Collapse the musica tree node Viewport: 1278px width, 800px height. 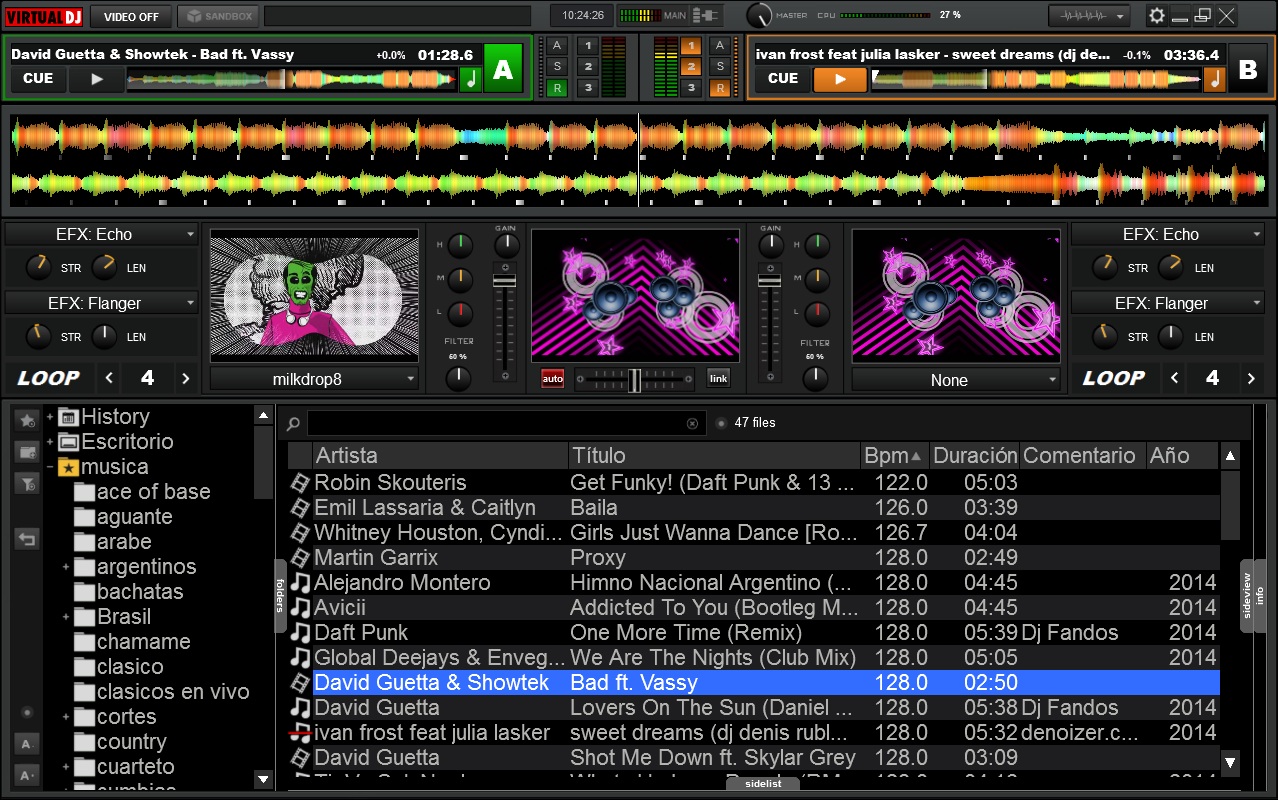click(49, 467)
